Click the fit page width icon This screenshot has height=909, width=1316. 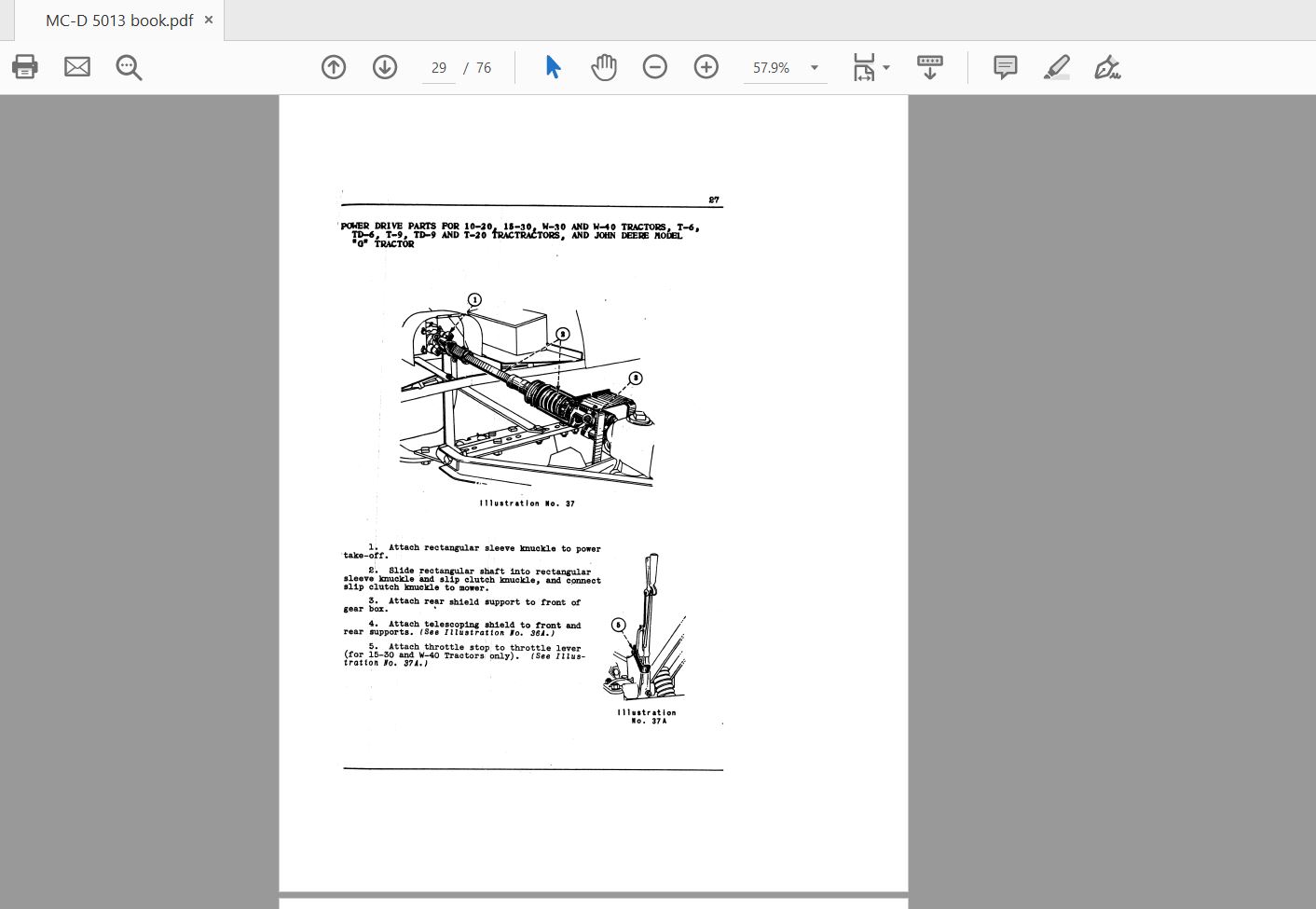(864, 67)
